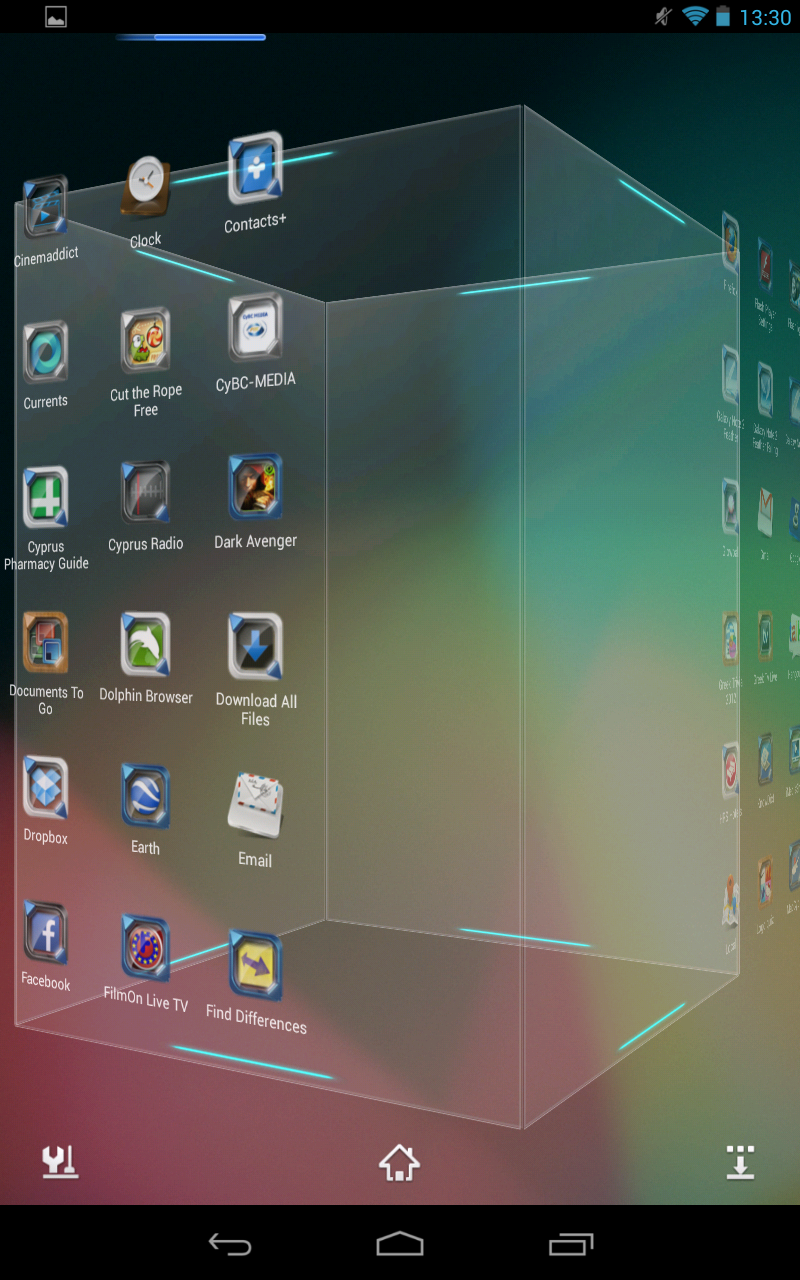The image size is (800, 1280).
Task: Open Documents To Go
Action: tap(46, 643)
